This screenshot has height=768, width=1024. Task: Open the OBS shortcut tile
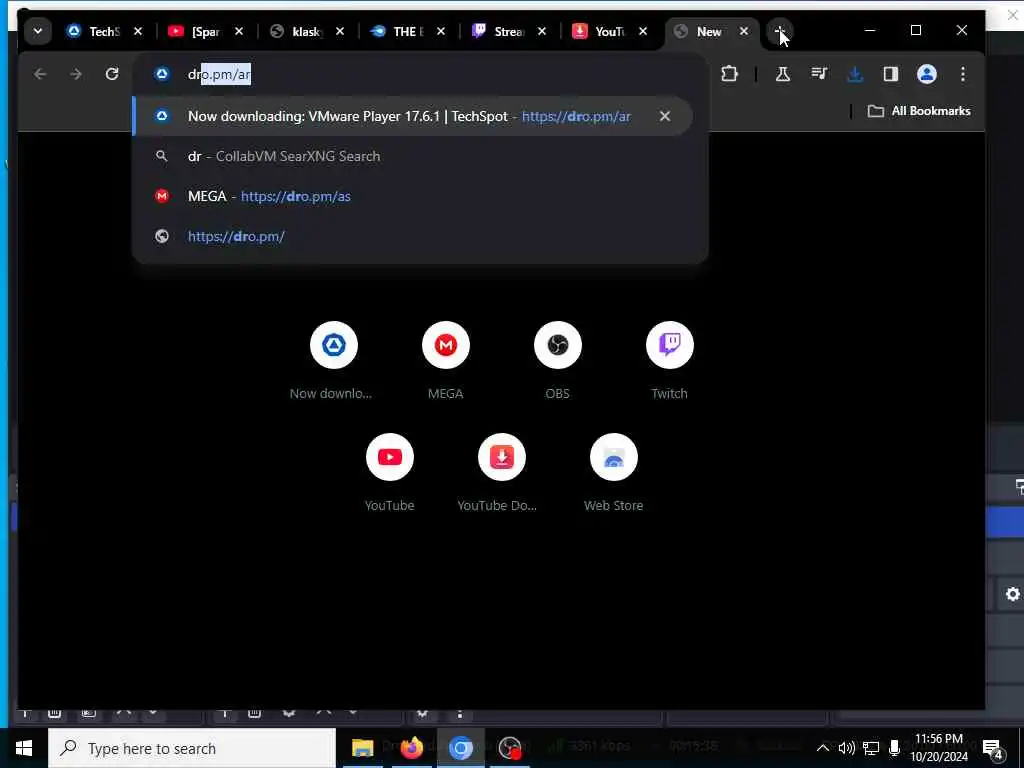(x=558, y=359)
